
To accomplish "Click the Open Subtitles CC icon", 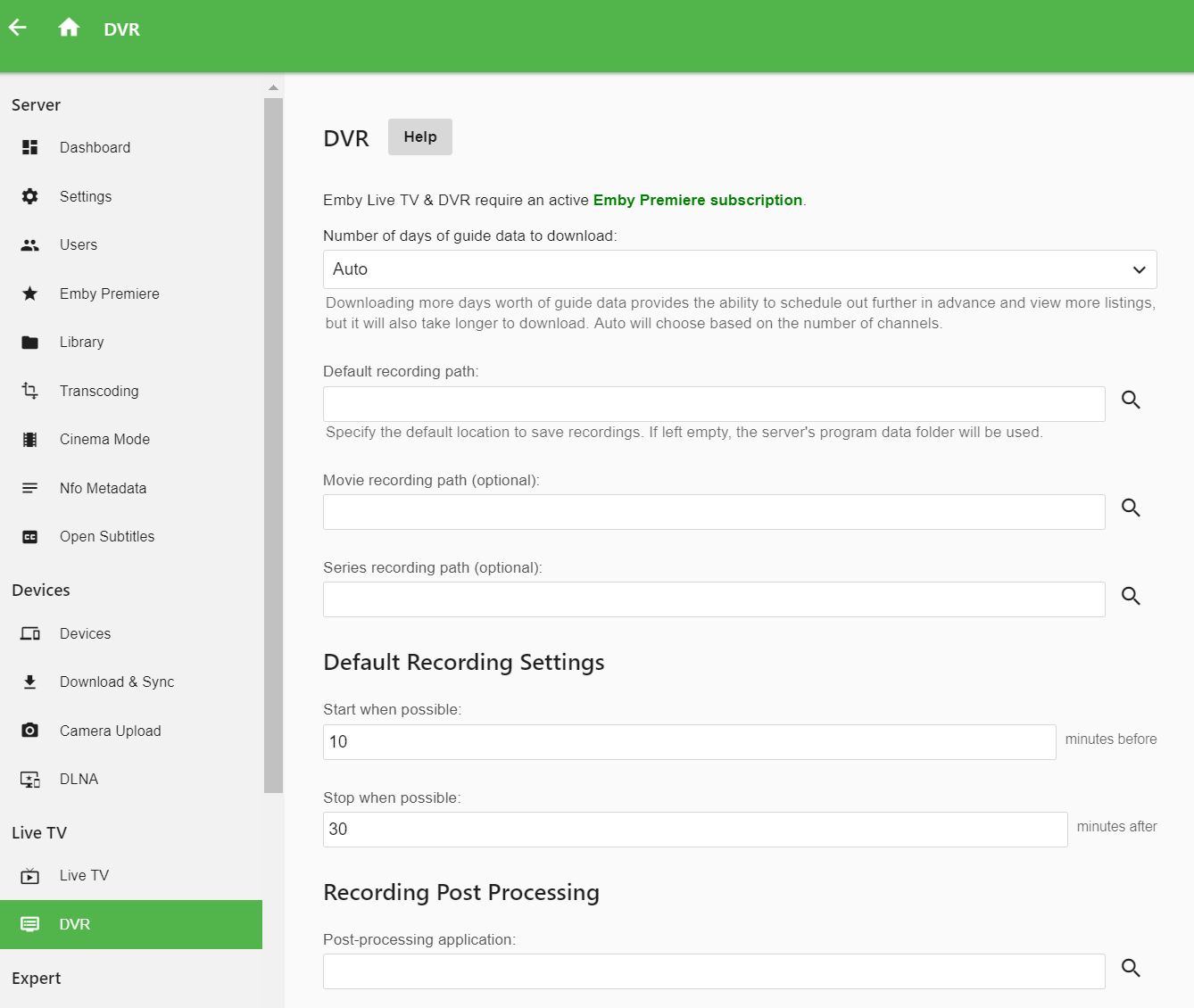I will tap(29, 536).
